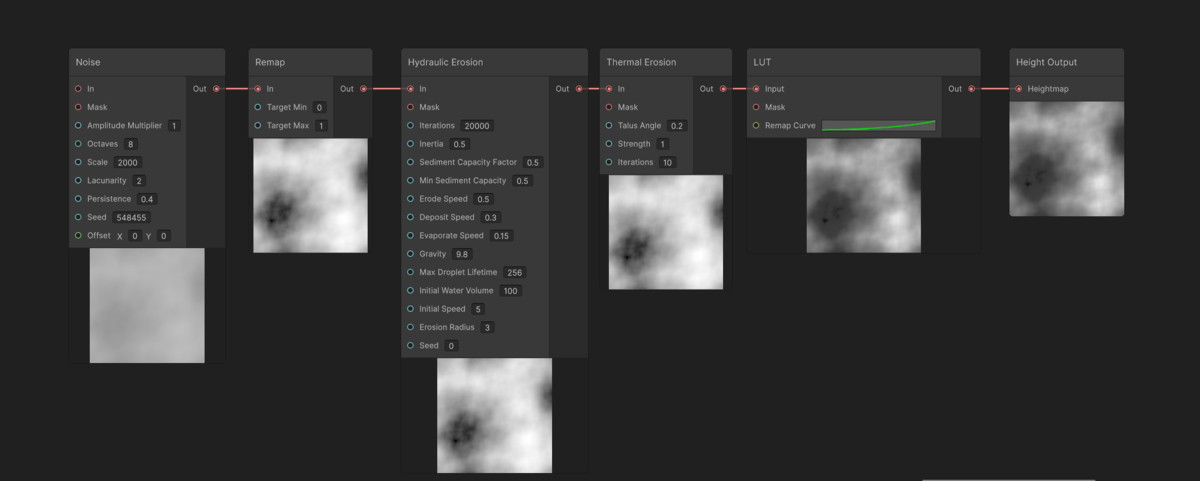Click the Remap Curve port on LUT
Screen dimensions: 1200x481
pos(756,126)
